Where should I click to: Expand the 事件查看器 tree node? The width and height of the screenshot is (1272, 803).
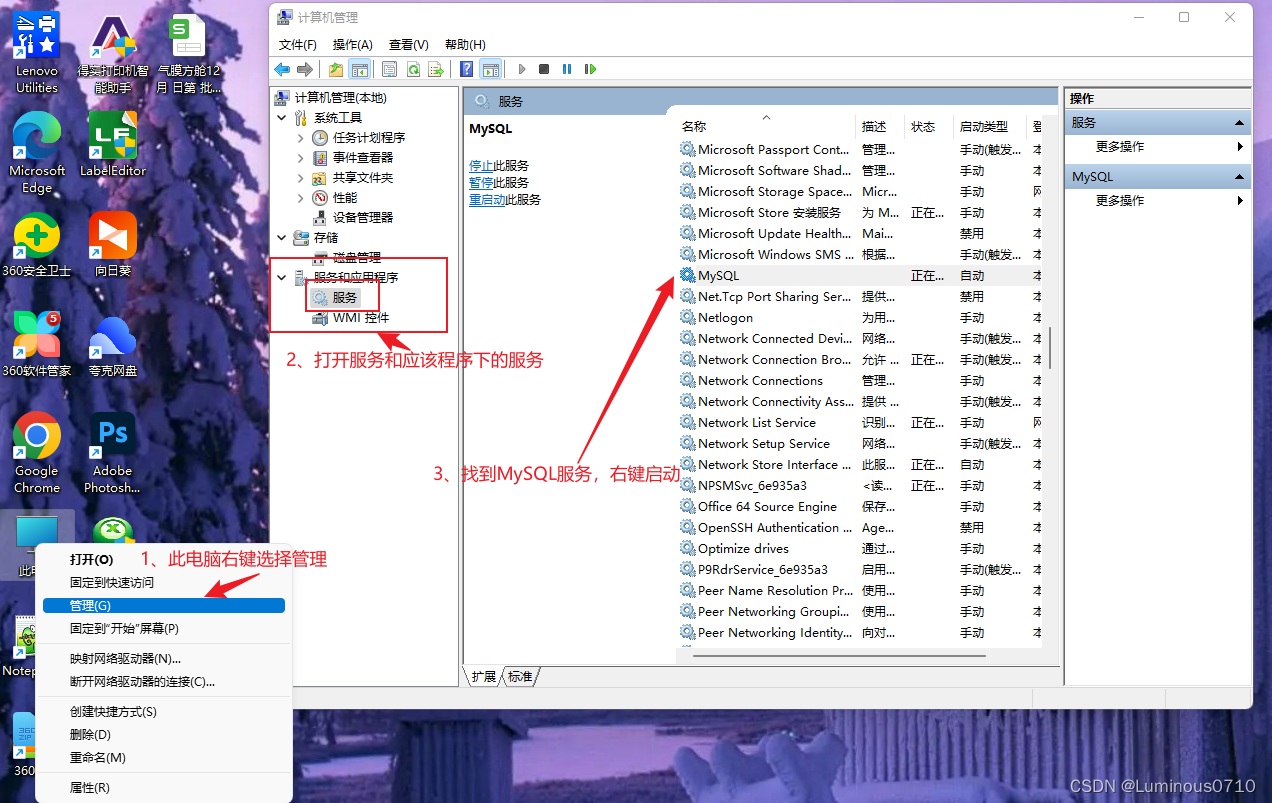(x=301, y=157)
